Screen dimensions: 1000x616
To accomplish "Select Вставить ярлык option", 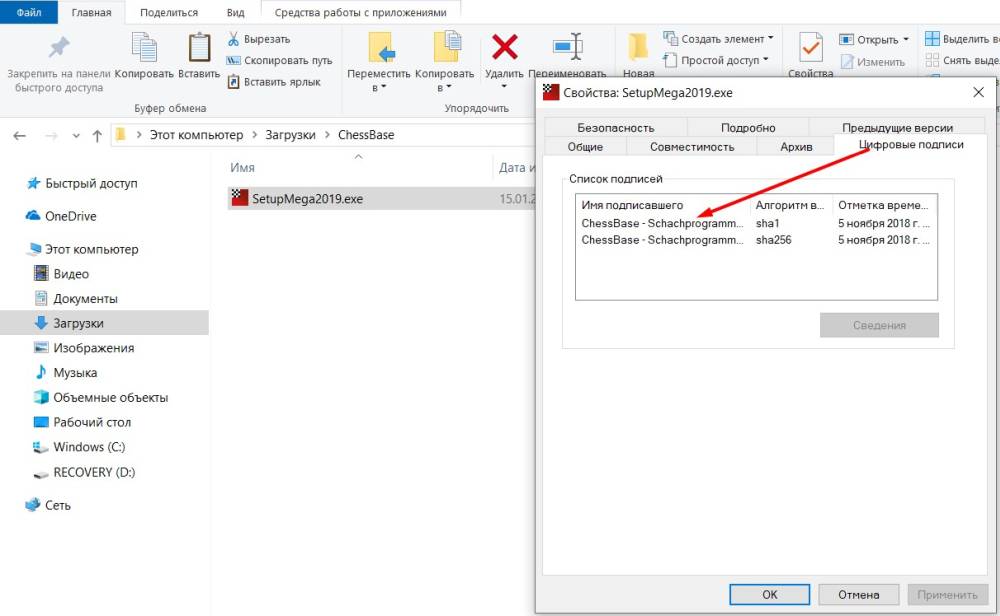I will click(274, 82).
